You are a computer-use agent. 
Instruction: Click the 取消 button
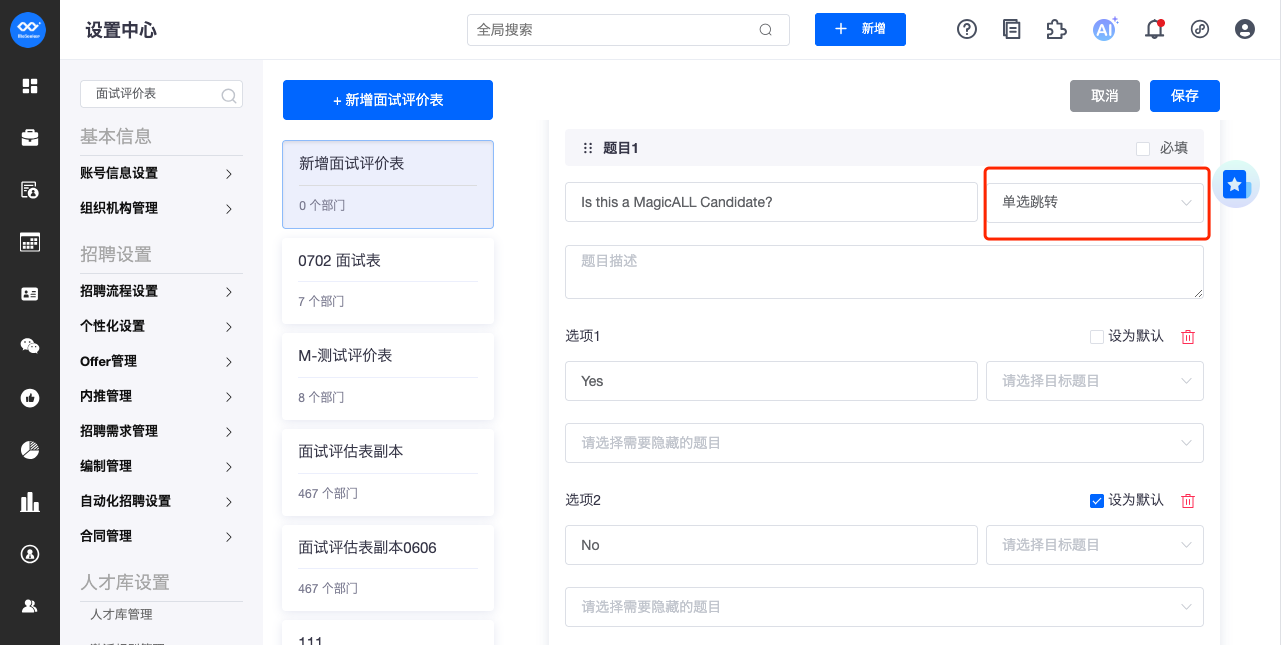[x=1105, y=96]
